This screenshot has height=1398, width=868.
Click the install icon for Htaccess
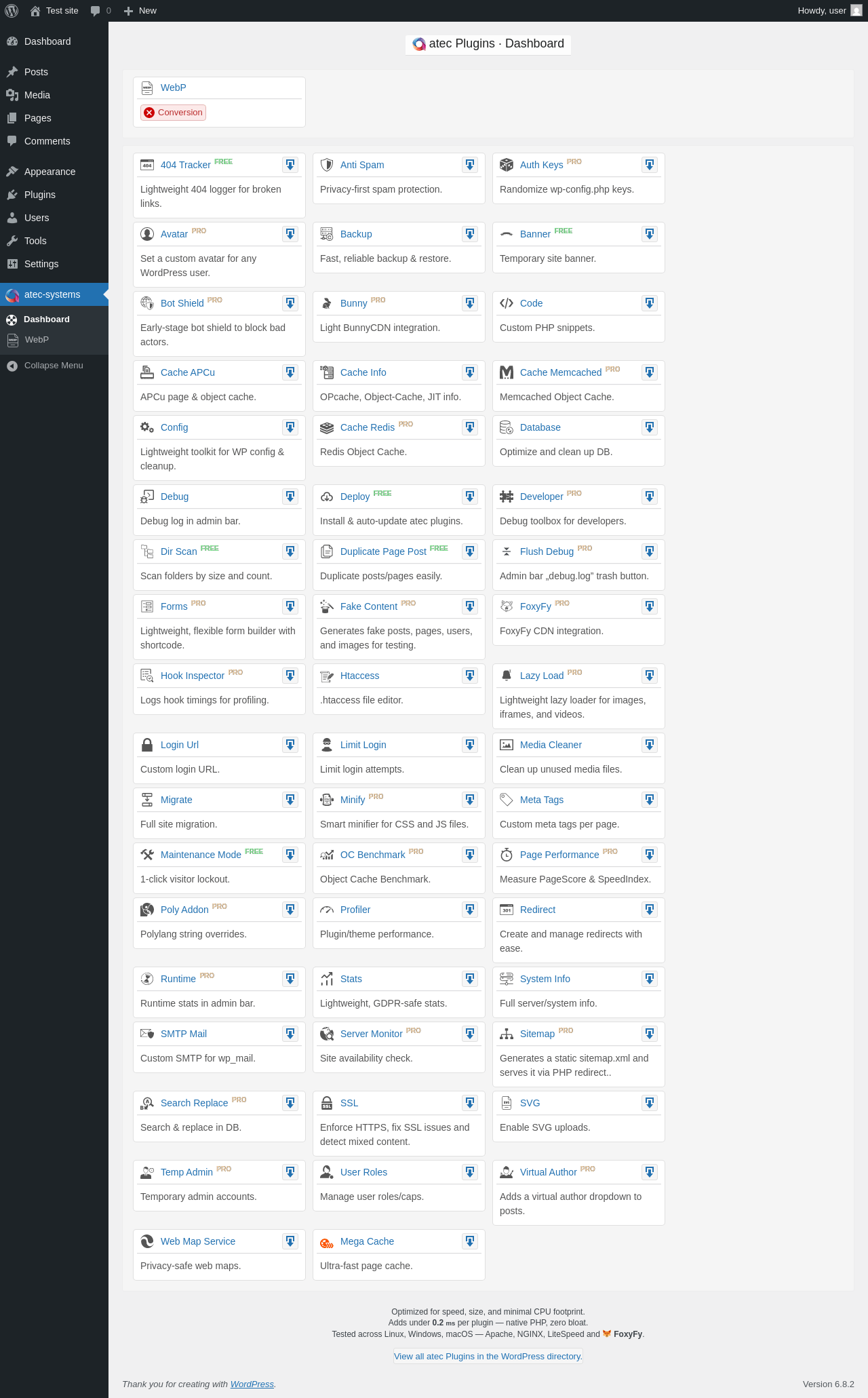coord(470,676)
